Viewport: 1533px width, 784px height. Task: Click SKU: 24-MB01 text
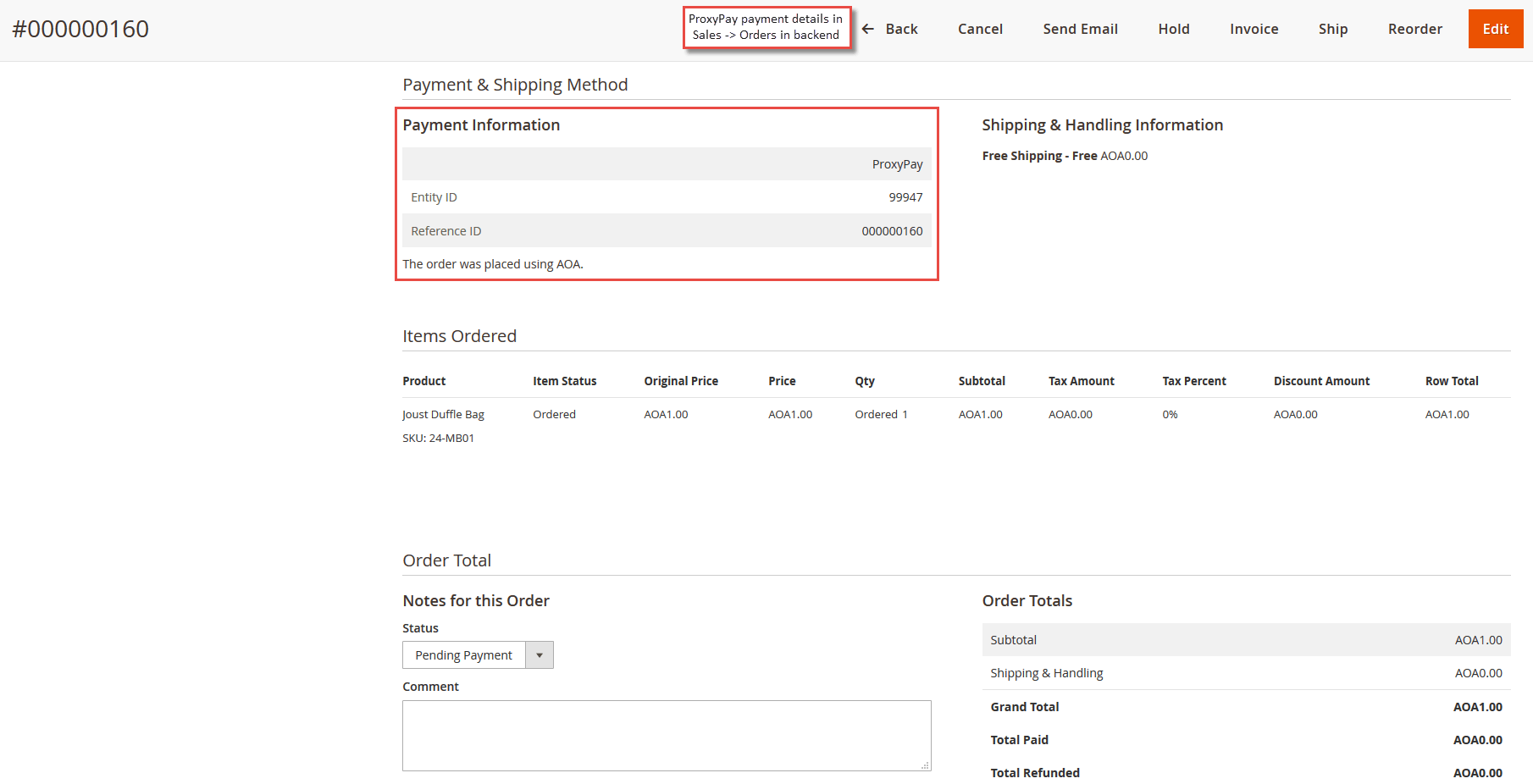tap(438, 438)
